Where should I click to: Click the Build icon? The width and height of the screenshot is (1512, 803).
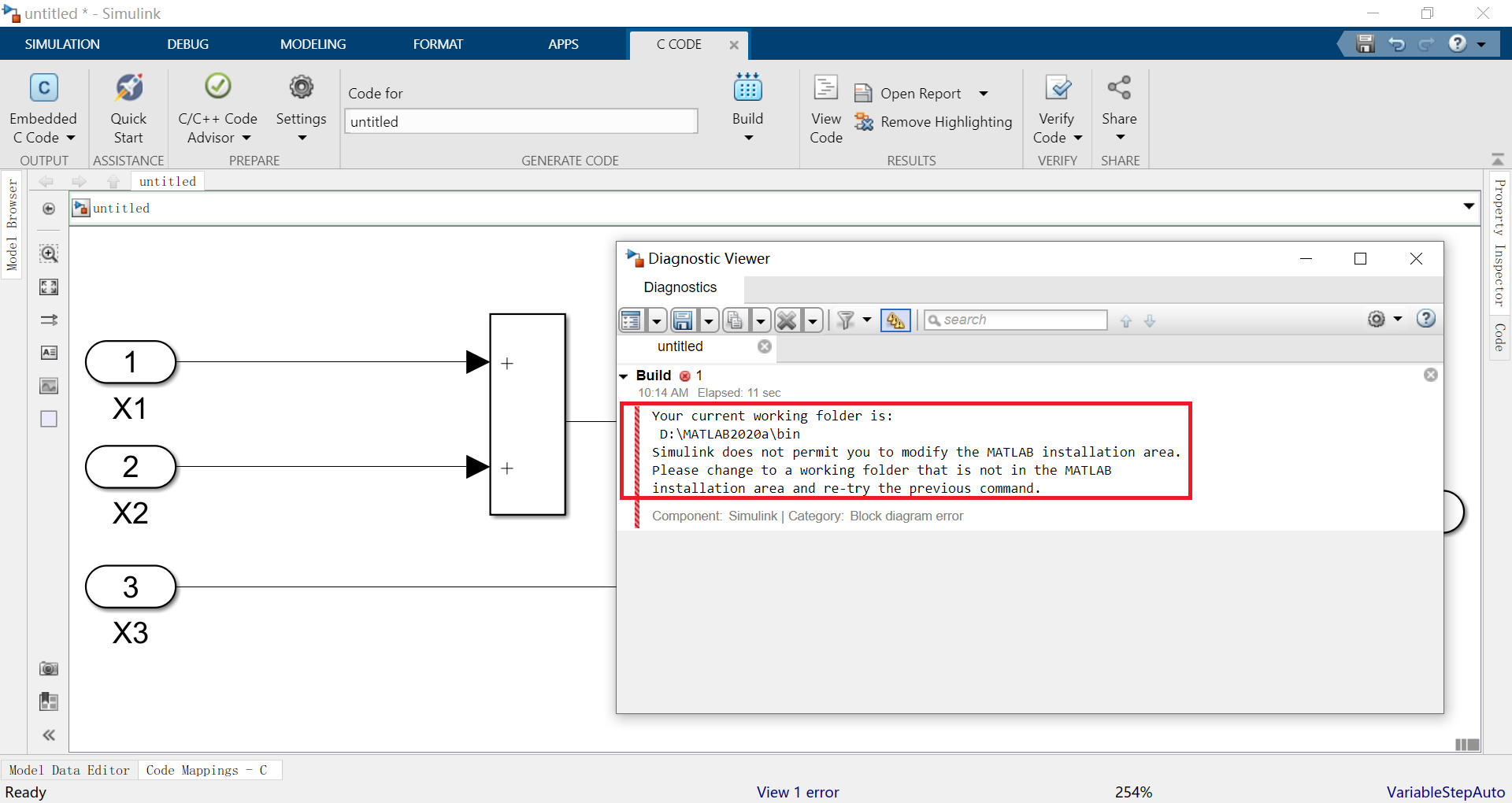point(747,87)
